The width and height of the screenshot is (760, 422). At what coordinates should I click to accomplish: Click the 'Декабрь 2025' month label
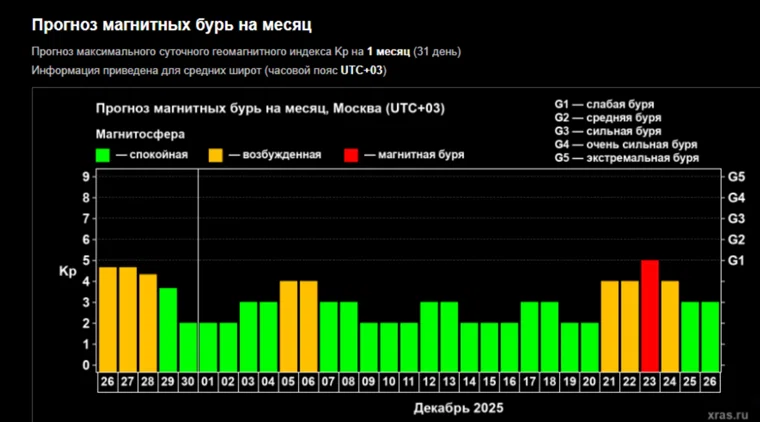[457, 408]
